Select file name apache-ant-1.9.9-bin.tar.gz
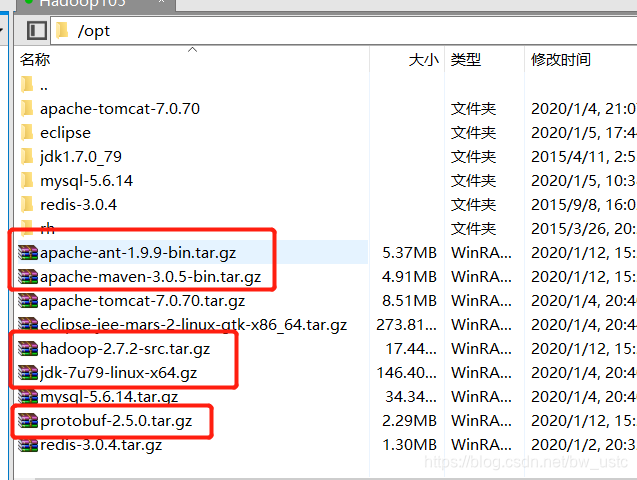This screenshot has width=637, height=480. coord(138,253)
